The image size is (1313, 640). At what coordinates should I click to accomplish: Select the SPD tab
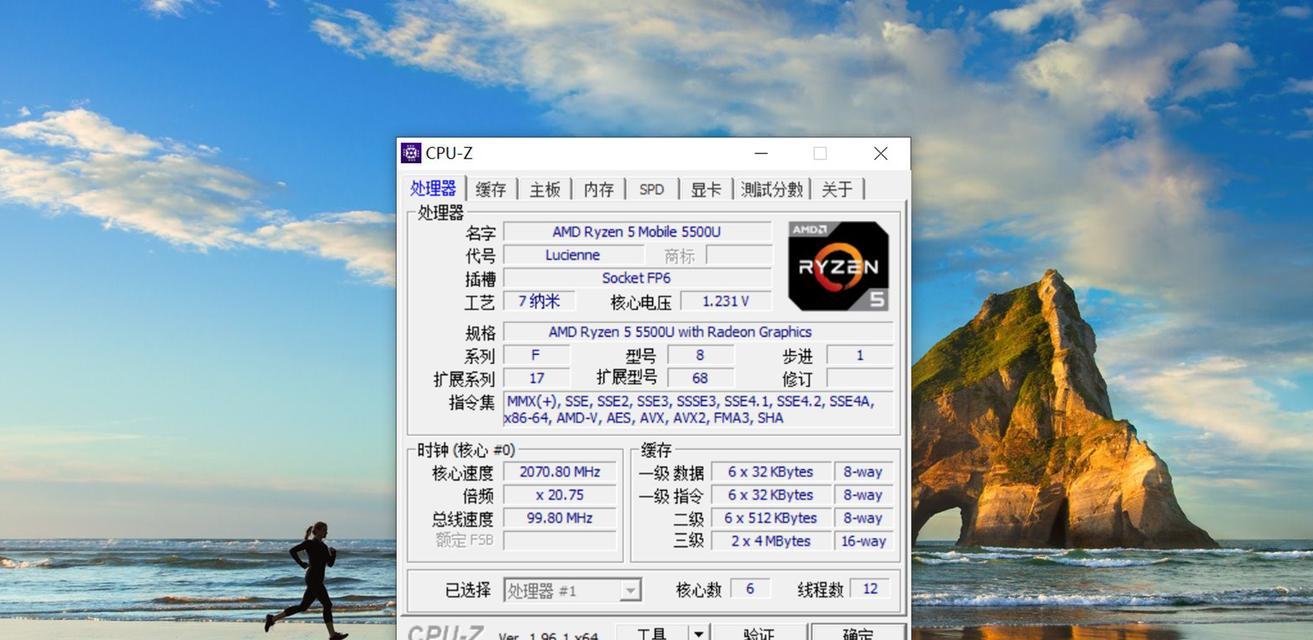[652, 189]
